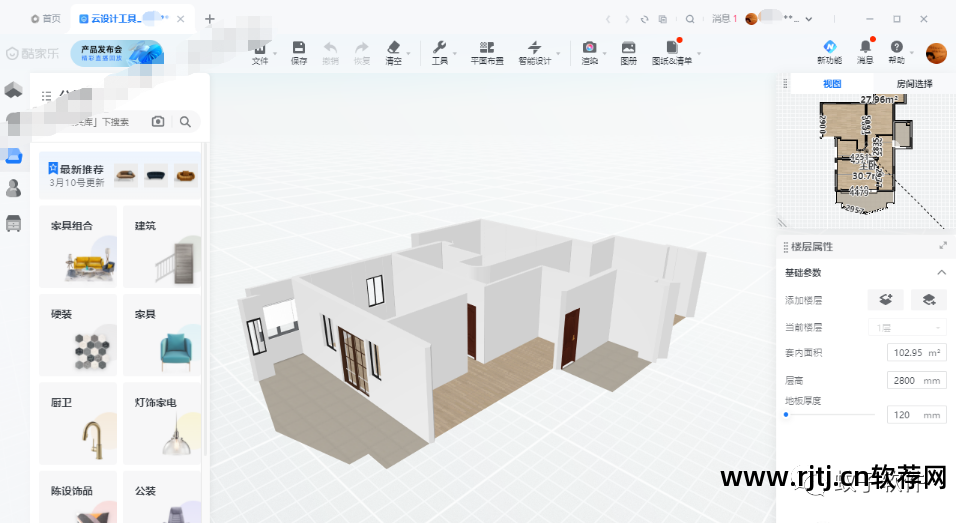This screenshot has height=523, width=956.
Task: Click the library search box text
Action: (x=99, y=122)
